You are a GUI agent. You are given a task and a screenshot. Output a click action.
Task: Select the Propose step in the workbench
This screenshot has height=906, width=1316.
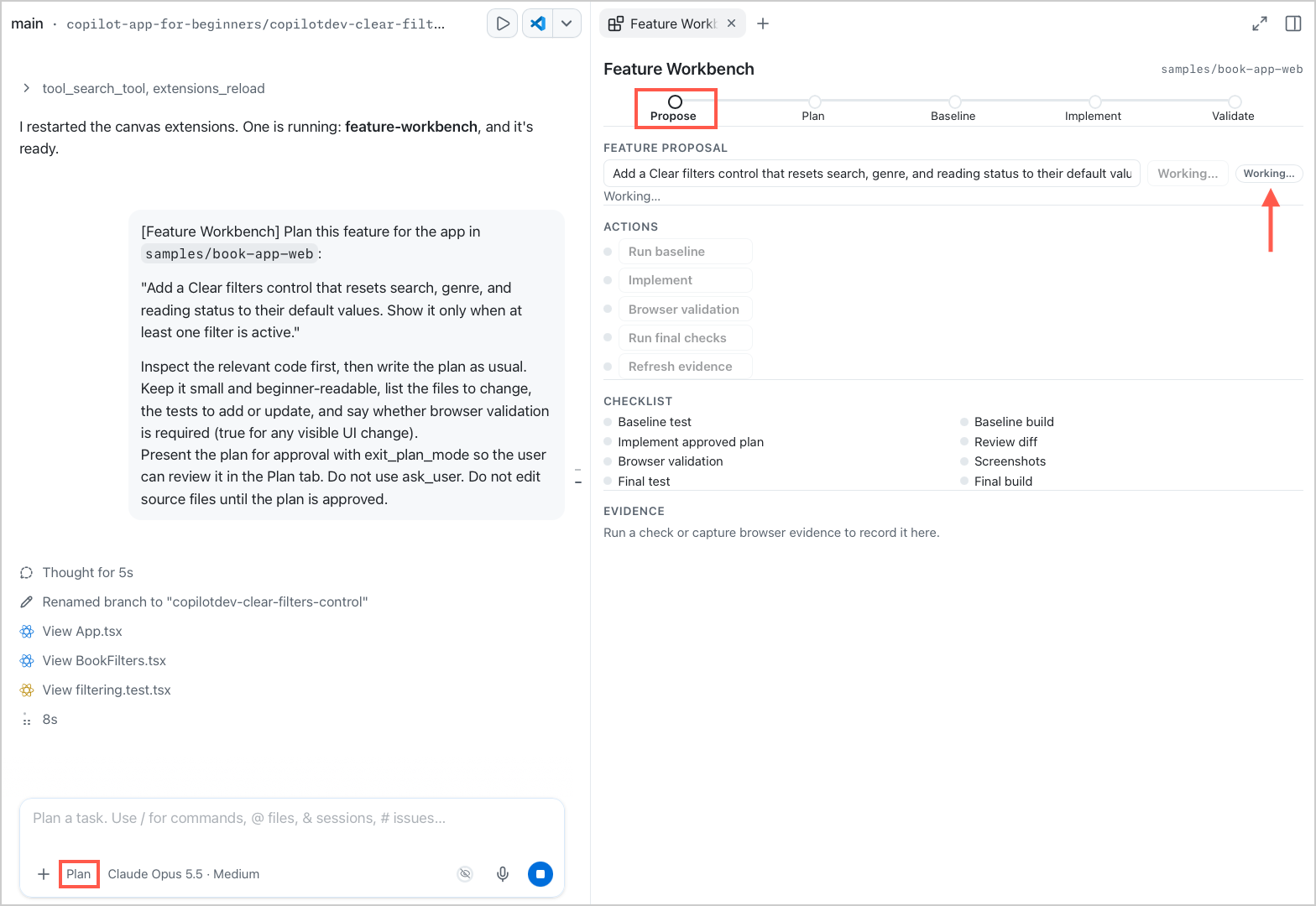[674, 108]
